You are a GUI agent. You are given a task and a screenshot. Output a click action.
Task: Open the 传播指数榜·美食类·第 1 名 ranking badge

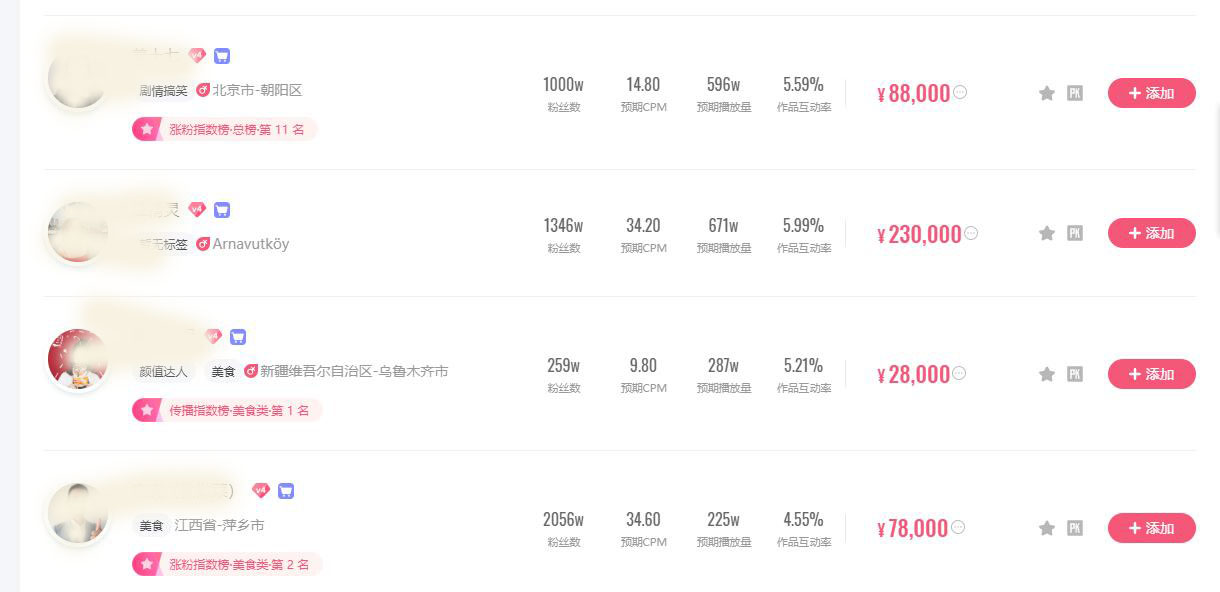[x=227, y=410]
